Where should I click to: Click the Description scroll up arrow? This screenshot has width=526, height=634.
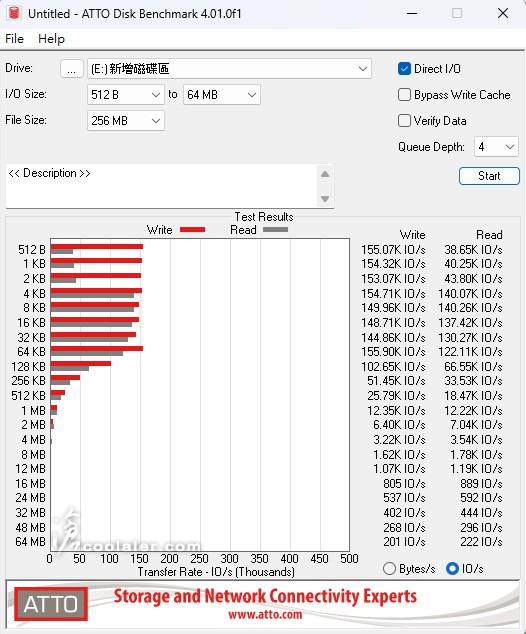pyautogui.click(x=325, y=174)
